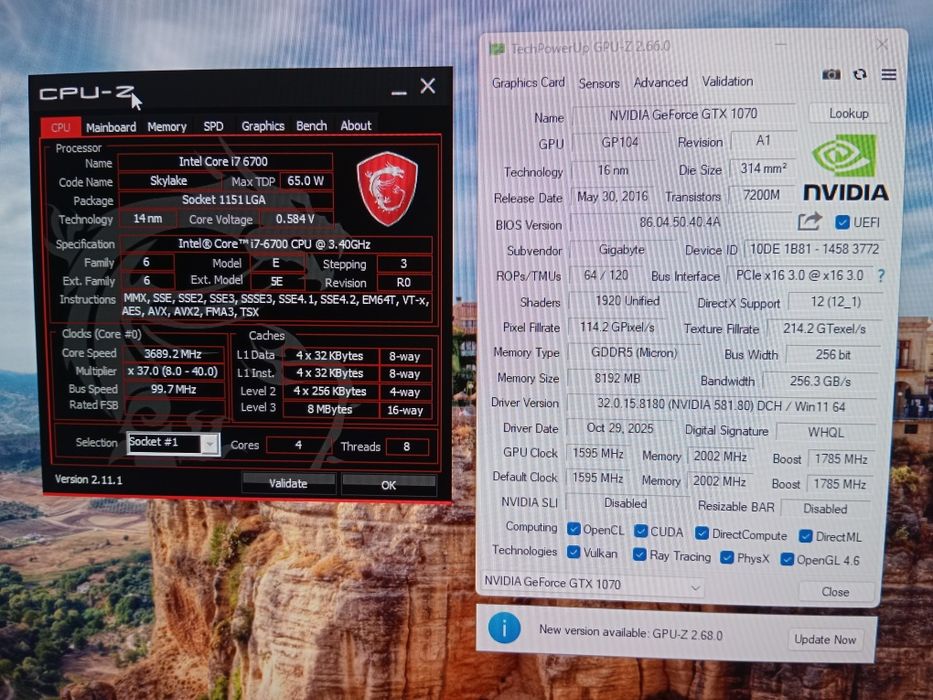
Task: Open the Graphics tab in CPU-Z
Action: pos(262,126)
